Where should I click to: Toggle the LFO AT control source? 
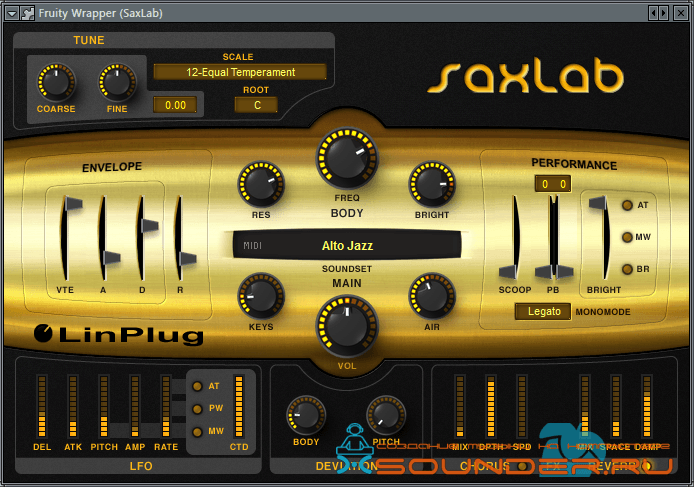[x=197, y=386]
